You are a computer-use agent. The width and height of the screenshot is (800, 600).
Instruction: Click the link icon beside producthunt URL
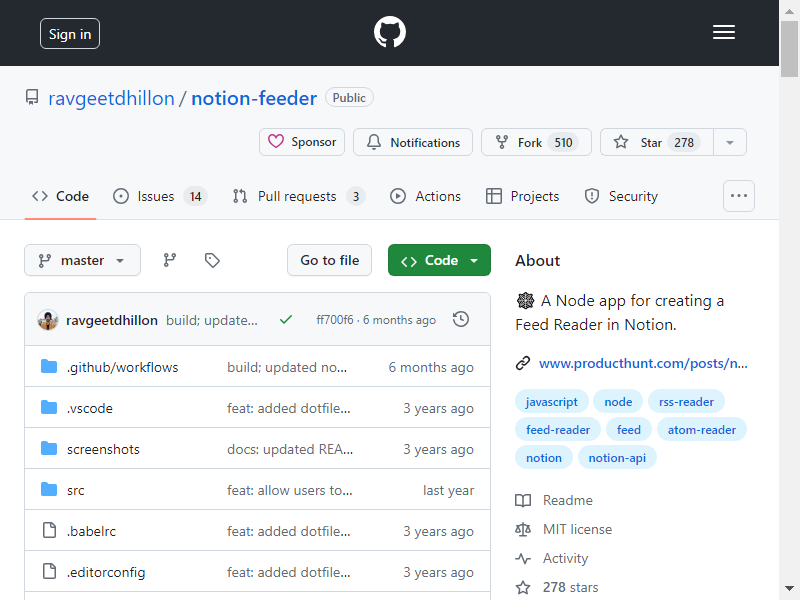[523, 363]
